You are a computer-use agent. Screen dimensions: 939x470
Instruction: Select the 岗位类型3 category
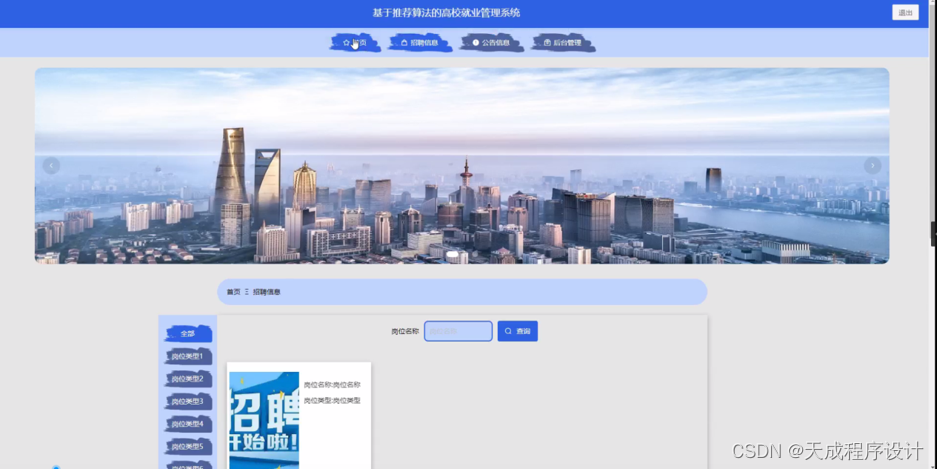[x=188, y=401]
